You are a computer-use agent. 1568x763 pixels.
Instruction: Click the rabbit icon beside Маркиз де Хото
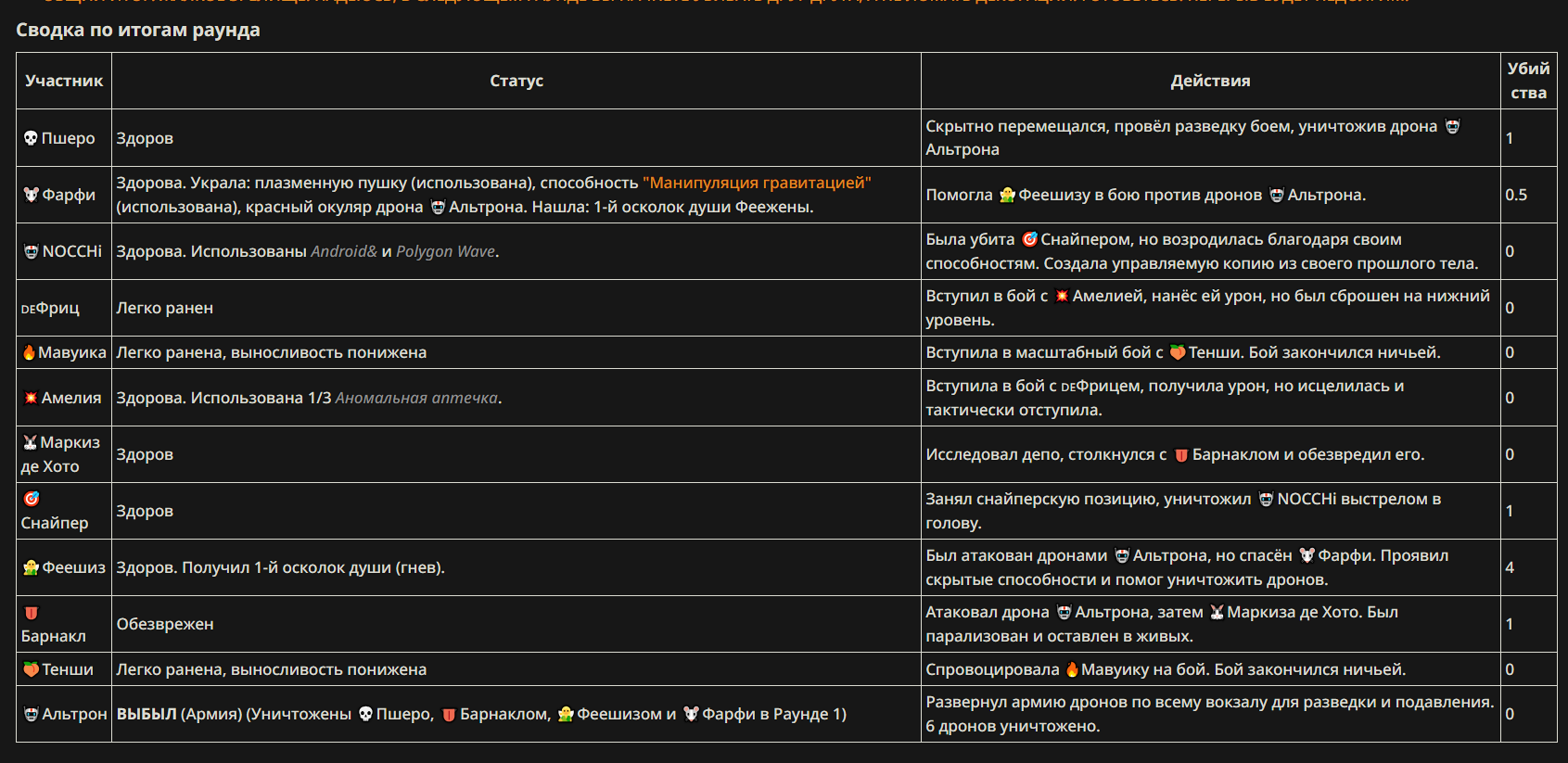(31, 442)
